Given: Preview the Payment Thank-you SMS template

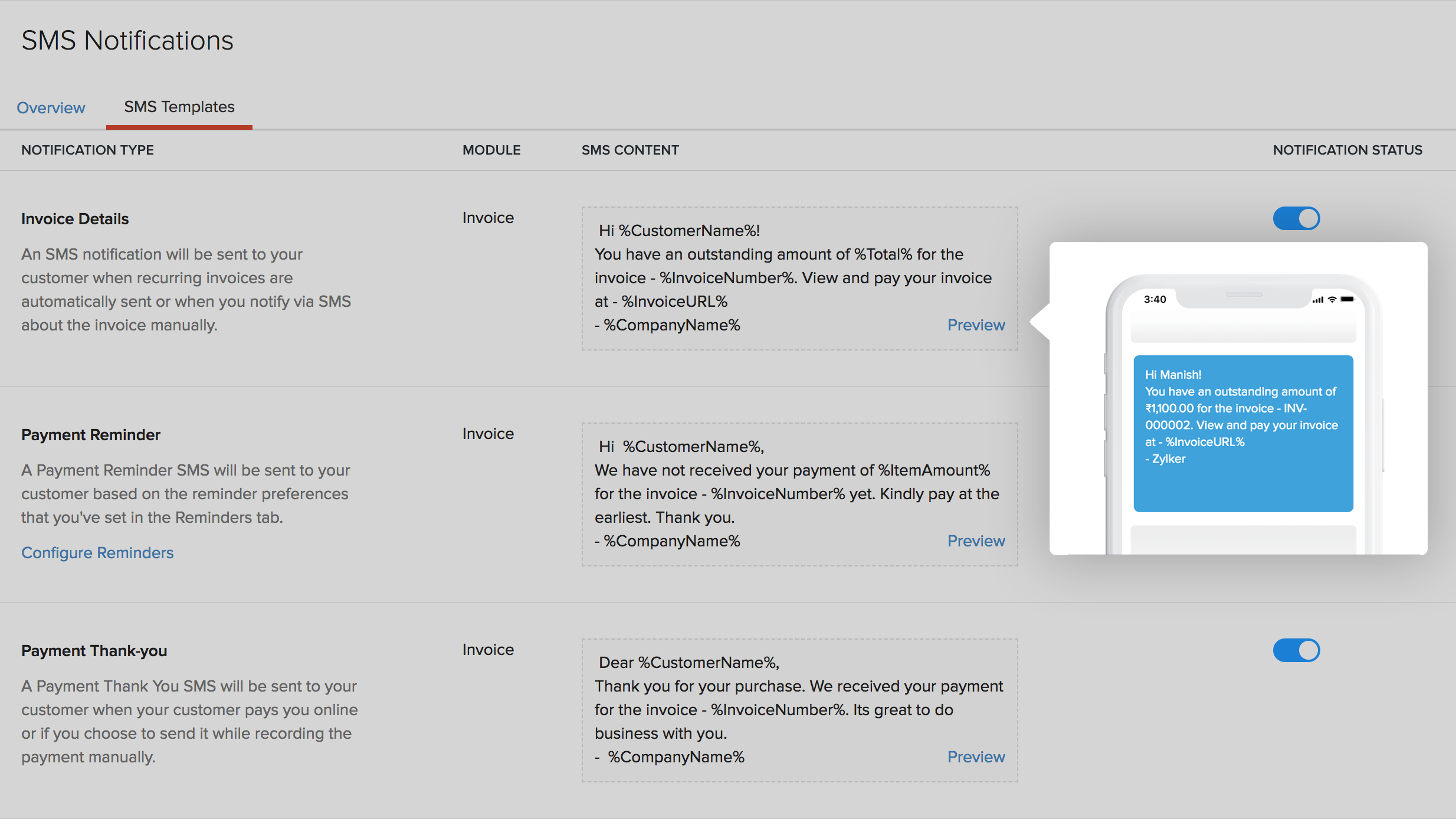Looking at the screenshot, I should 976,757.
